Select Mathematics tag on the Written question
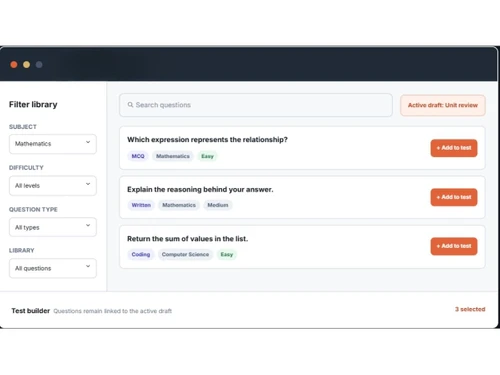The width and height of the screenshot is (500, 375). [179, 205]
